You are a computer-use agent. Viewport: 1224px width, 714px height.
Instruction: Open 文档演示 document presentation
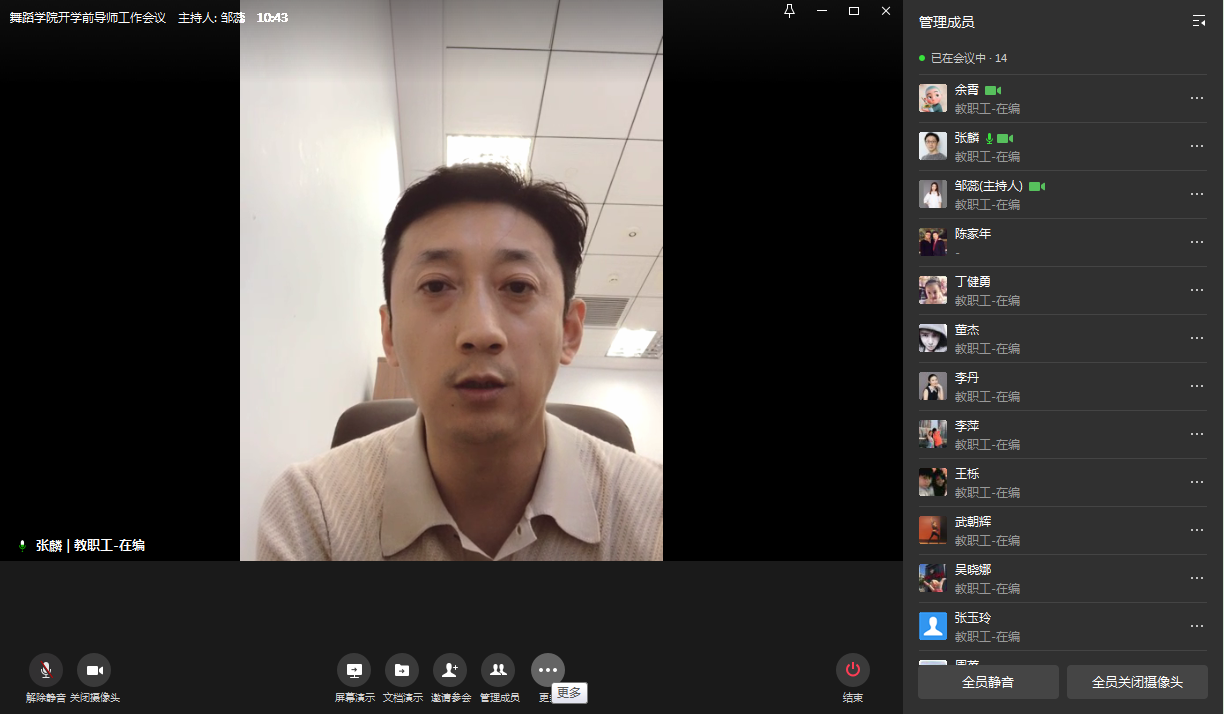(402, 670)
